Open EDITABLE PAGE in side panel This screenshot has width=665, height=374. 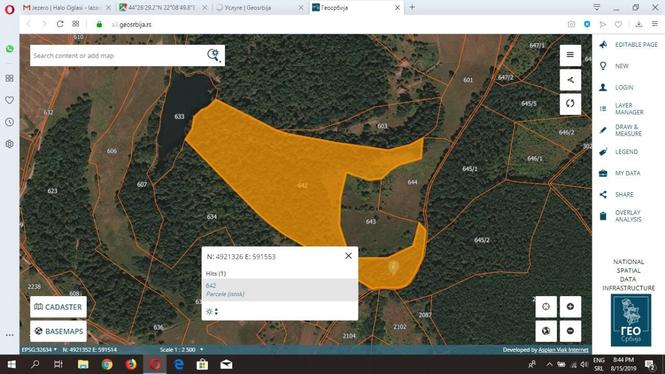[629, 45]
